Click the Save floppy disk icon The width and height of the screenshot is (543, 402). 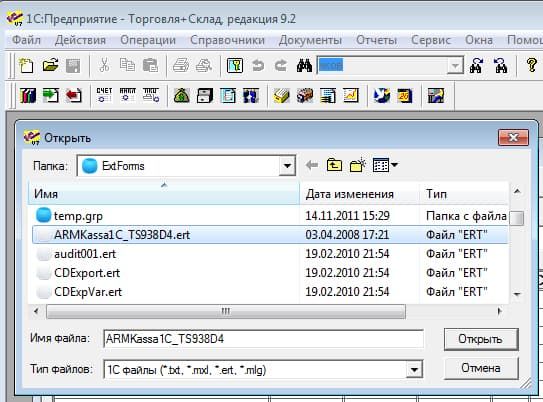pyautogui.click(x=73, y=65)
